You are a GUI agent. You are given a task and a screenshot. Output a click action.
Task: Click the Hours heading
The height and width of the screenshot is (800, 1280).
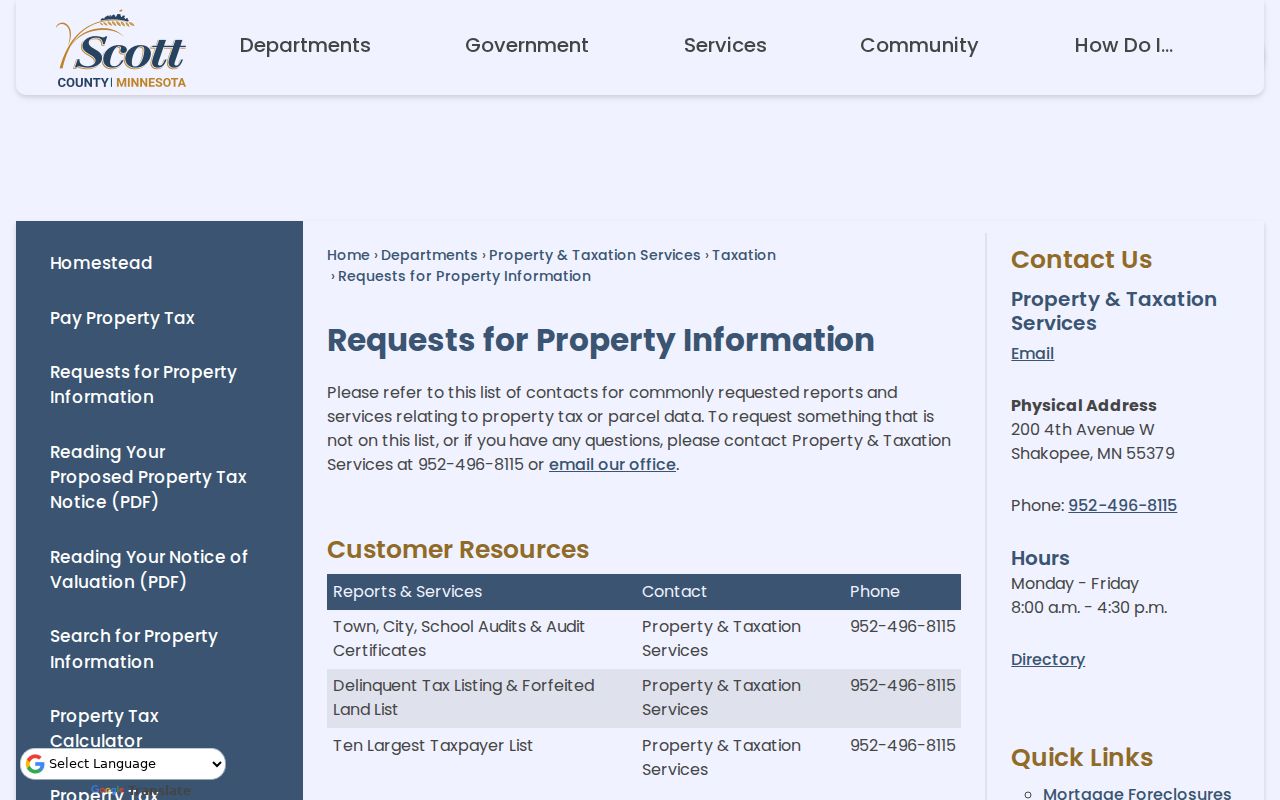(1040, 558)
